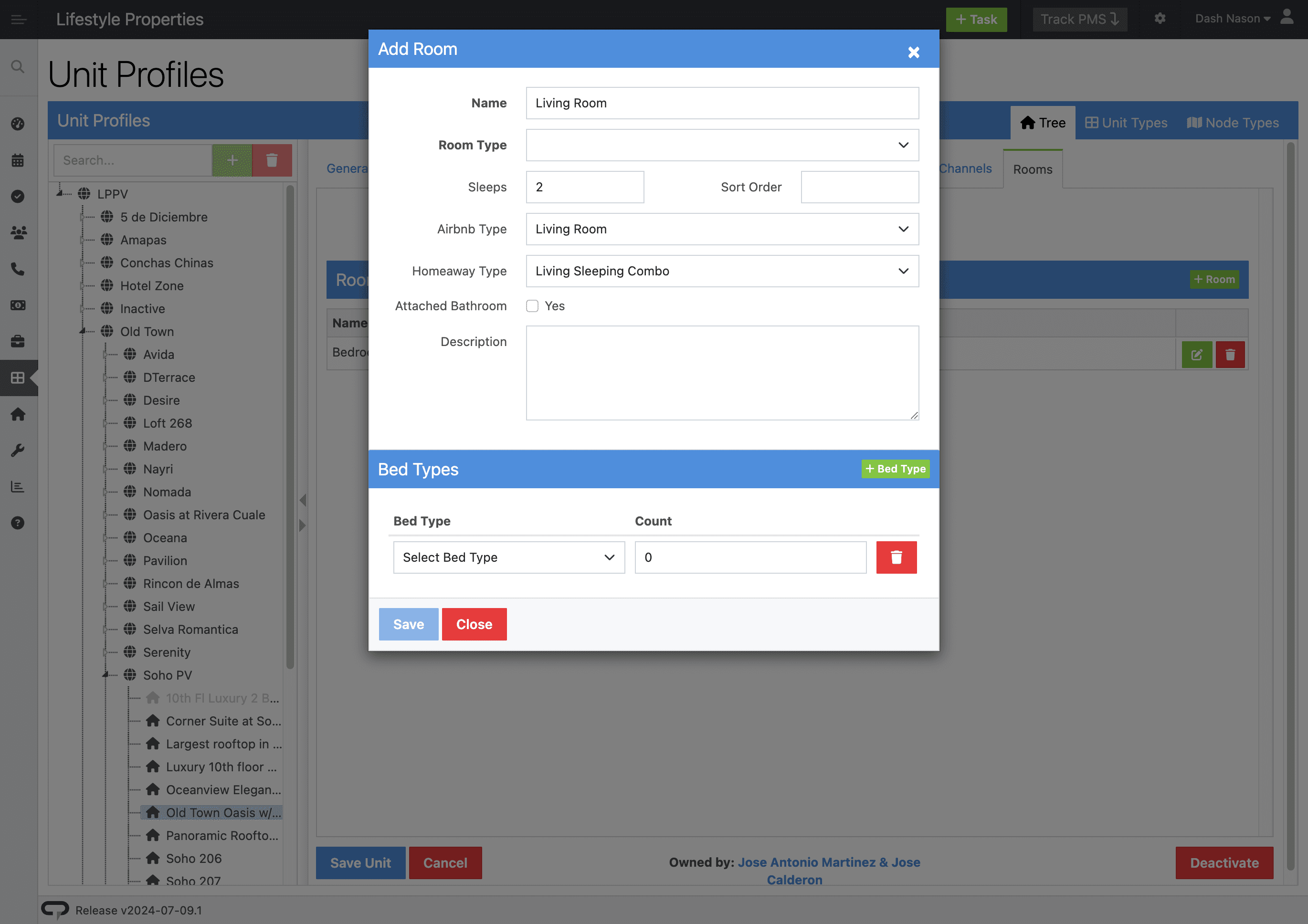1308x924 pixels.
Task: Select the Channels tab
Action: click(965, 168)
